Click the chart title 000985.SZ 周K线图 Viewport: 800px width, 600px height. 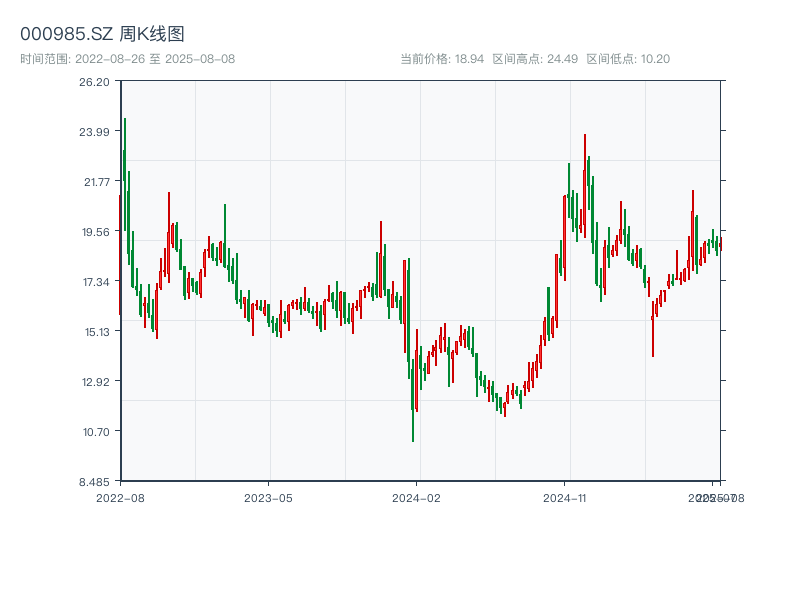click(102, 34)
